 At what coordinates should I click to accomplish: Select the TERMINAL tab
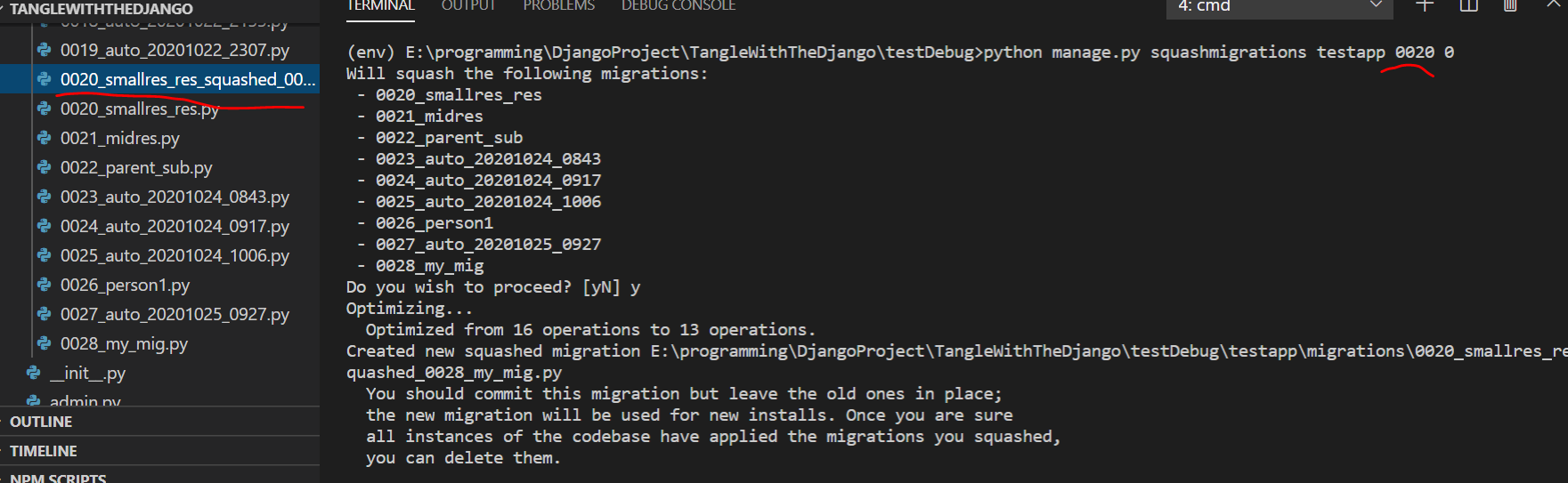click(x=380, y=5)
